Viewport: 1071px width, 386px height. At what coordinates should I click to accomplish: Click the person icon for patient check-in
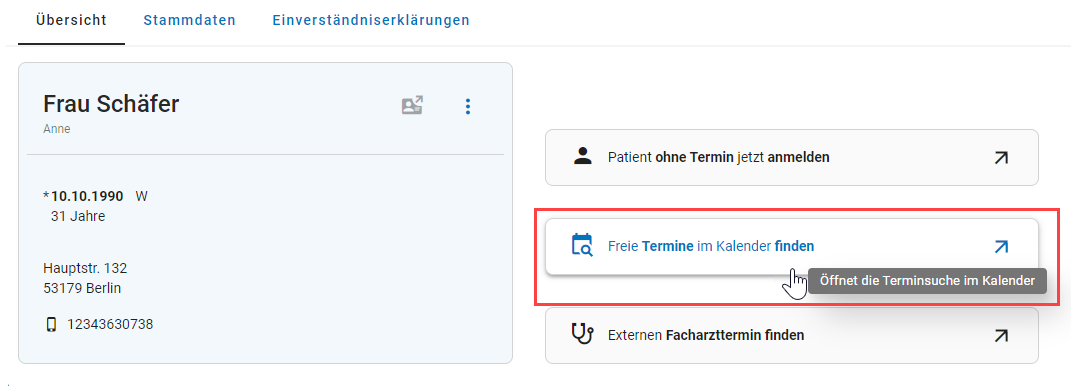click(582, 156)
